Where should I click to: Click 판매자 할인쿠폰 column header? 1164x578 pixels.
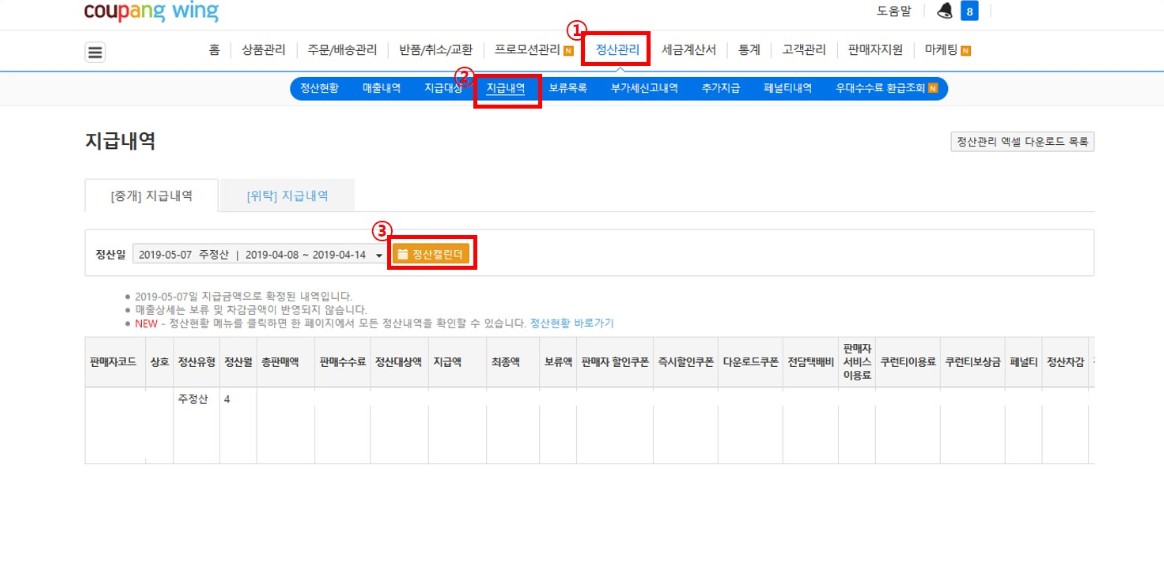click(615, 362)
